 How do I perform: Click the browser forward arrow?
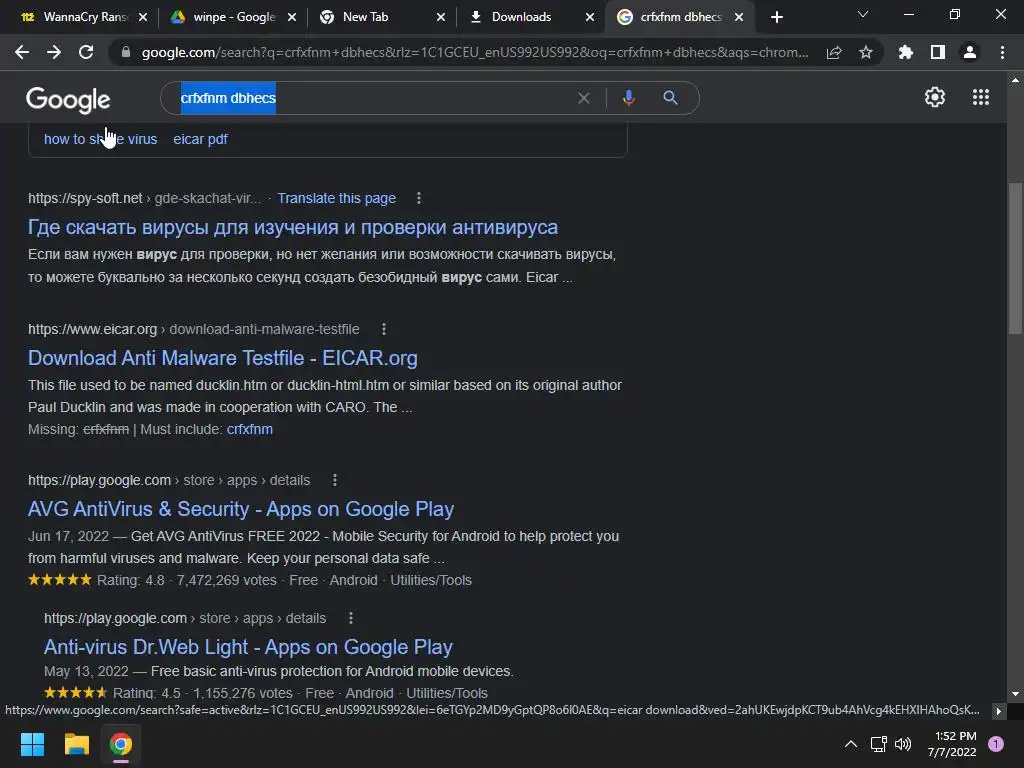(54, 52)
